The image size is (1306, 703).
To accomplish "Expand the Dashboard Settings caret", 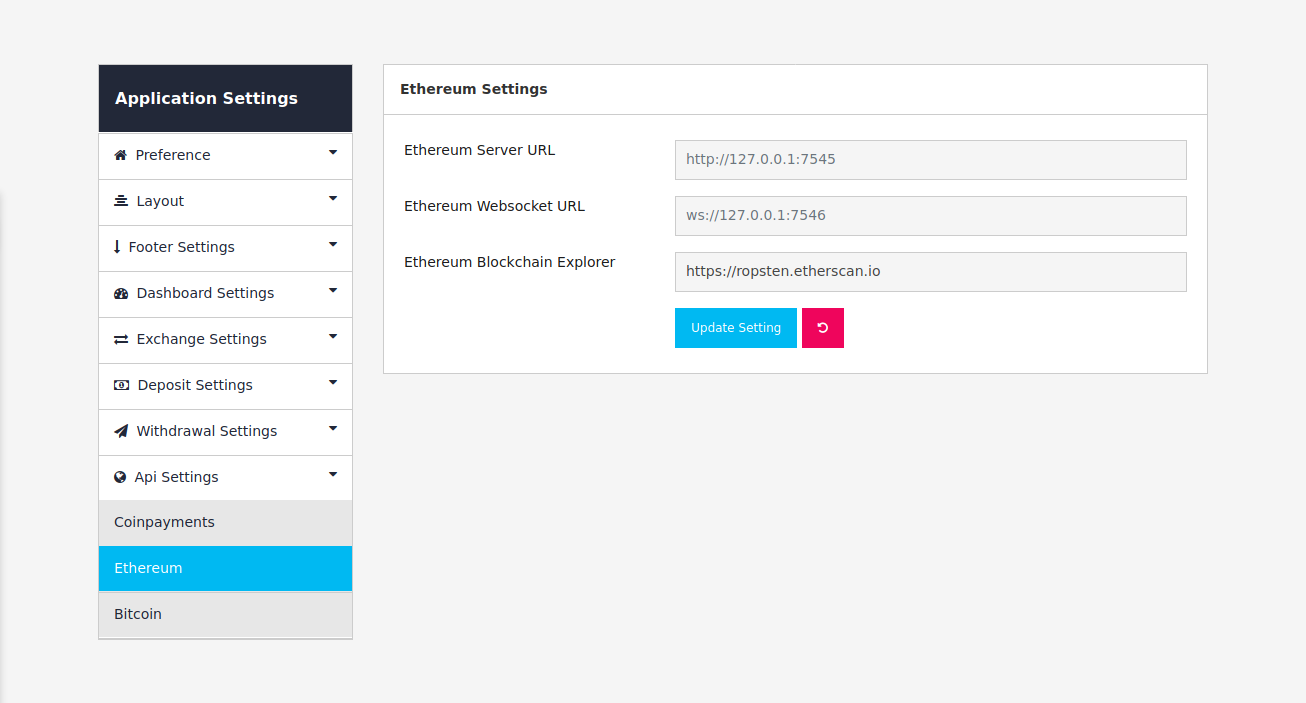I will (333, 291).
